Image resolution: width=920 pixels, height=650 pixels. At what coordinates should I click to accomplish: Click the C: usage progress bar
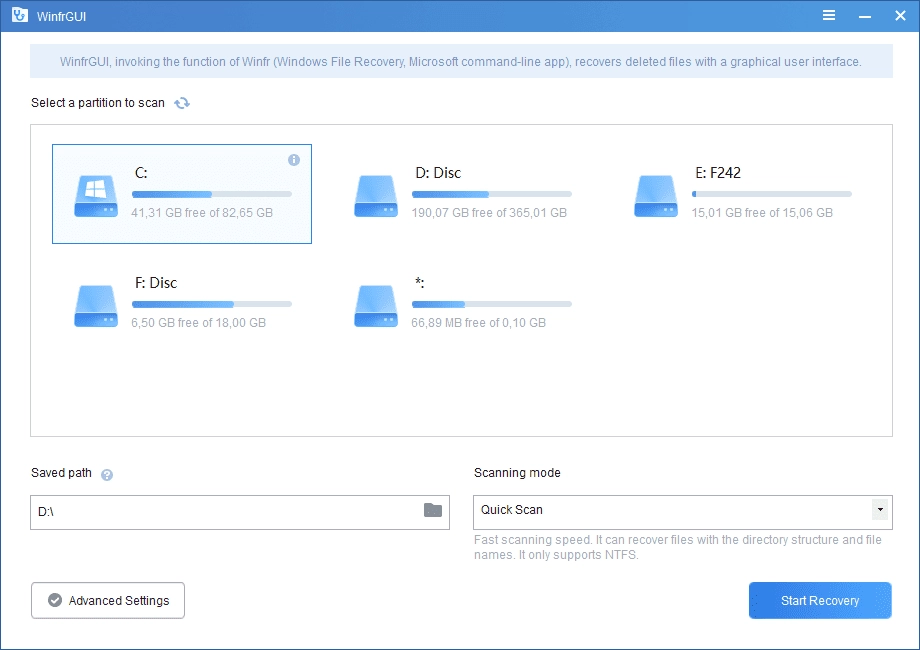212,194
